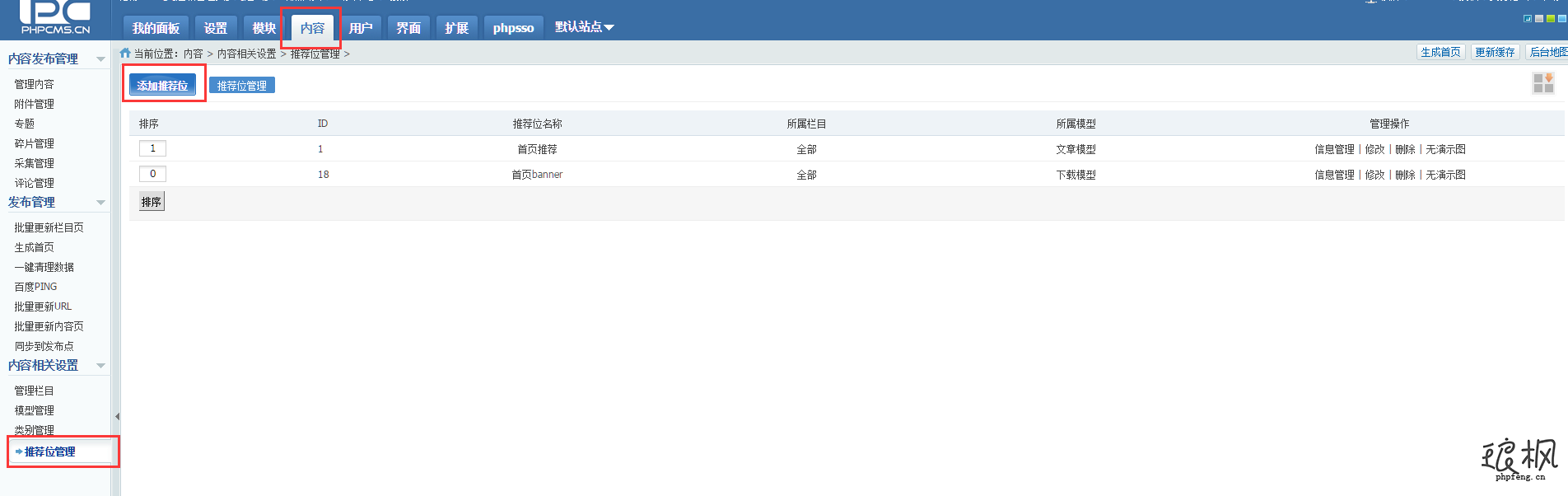Click the 生成首页 button at top right
This screenshot has height=496, width=1568.
point(1440,52)
